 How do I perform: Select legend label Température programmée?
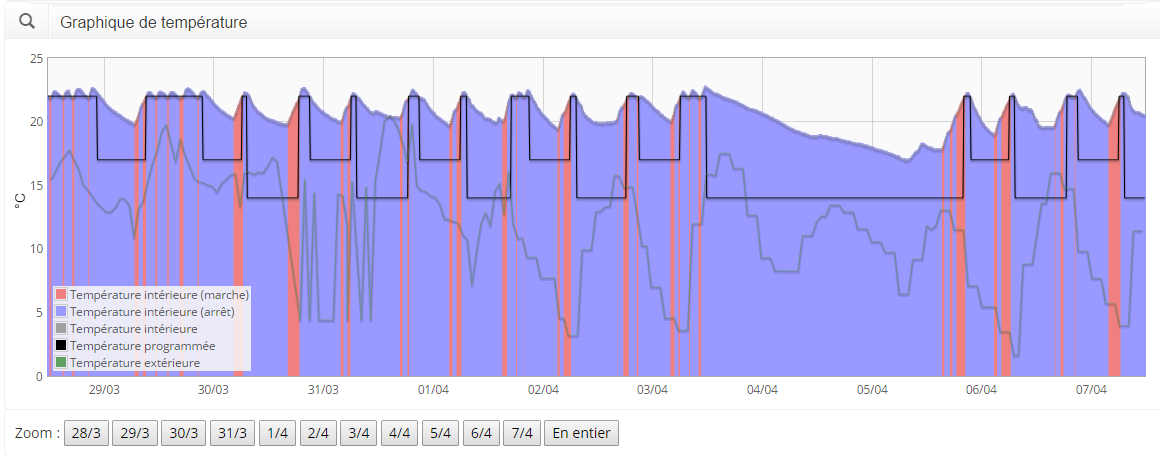pos(143,346)
